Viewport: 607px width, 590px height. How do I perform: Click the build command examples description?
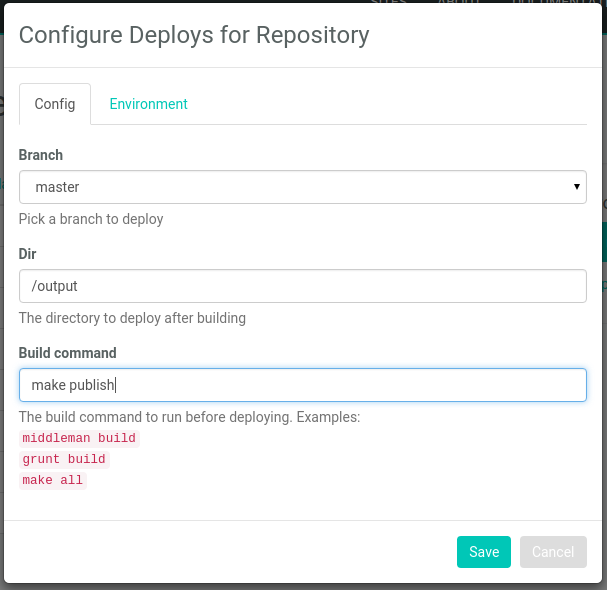(x=189, y=417)
